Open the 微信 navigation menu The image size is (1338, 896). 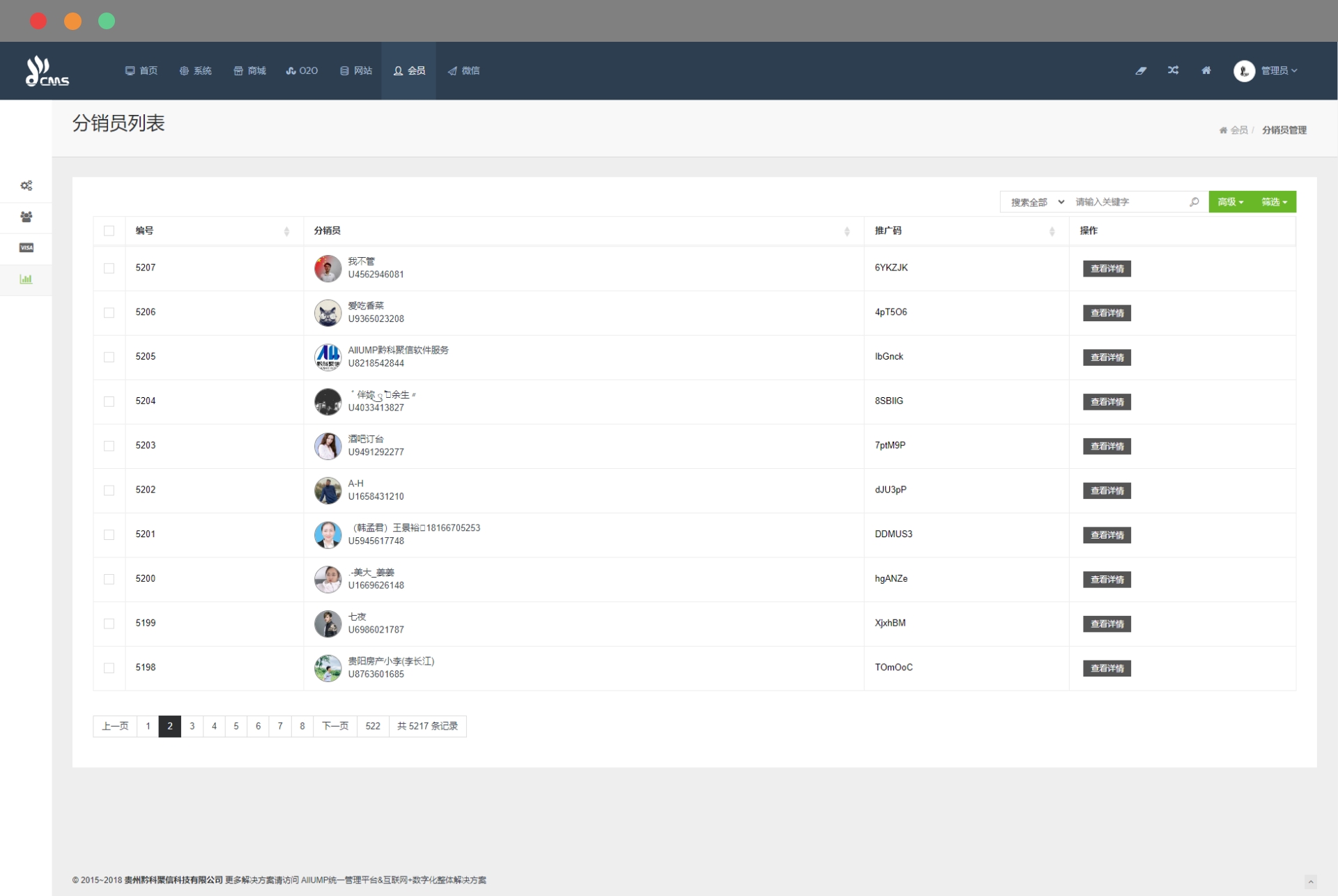point(463,71)
